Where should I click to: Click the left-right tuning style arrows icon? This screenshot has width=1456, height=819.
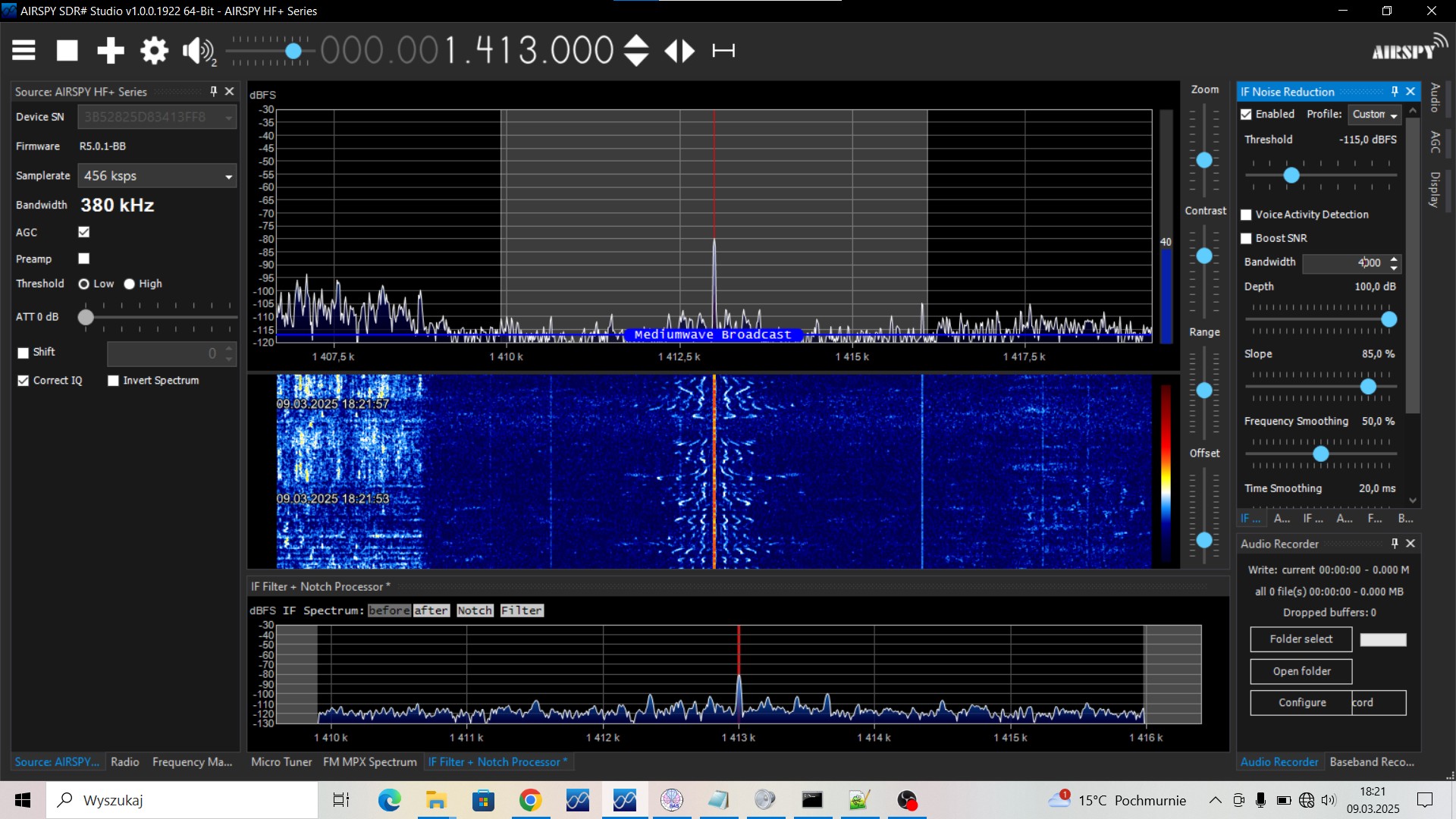pyautogui.click(x=679, y=51)
